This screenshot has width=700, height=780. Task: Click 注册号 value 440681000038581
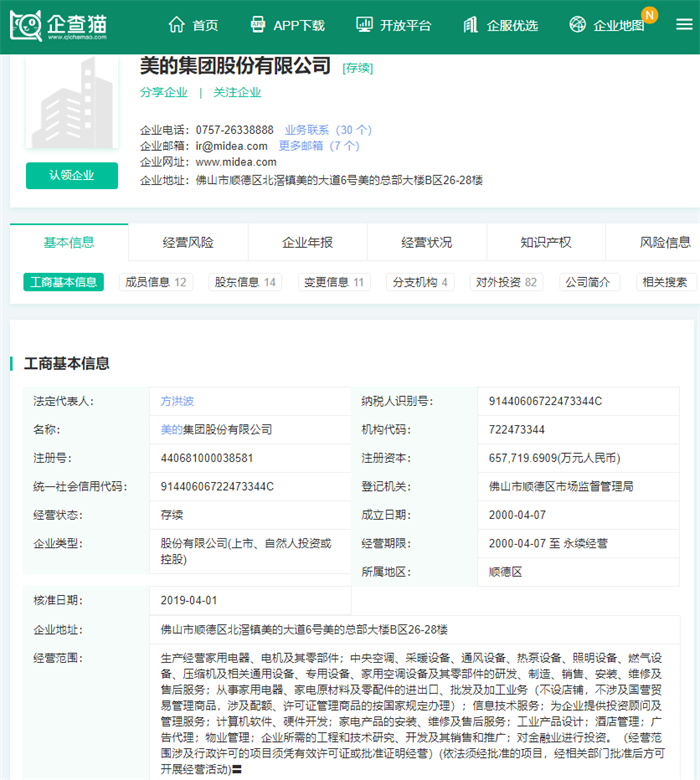(207, 458)
